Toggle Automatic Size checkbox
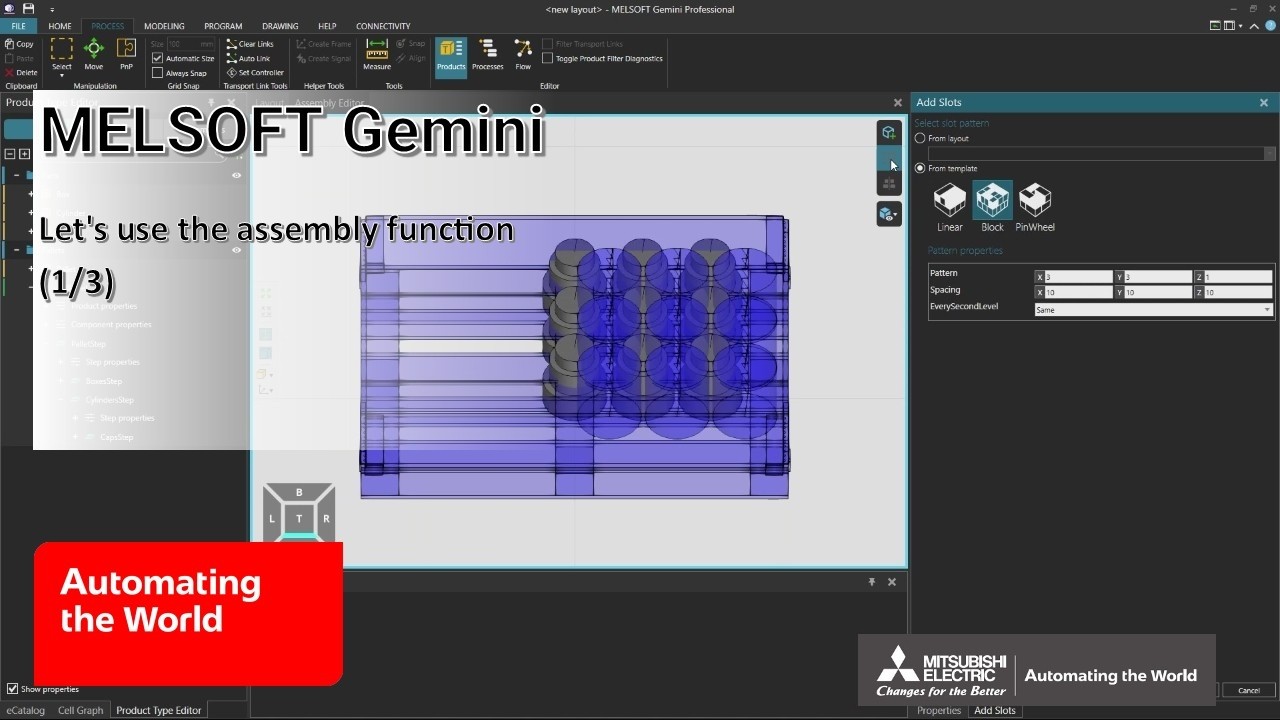This screenshot has width=1280, height=720. pyautogui.click(x=157, y=58)
